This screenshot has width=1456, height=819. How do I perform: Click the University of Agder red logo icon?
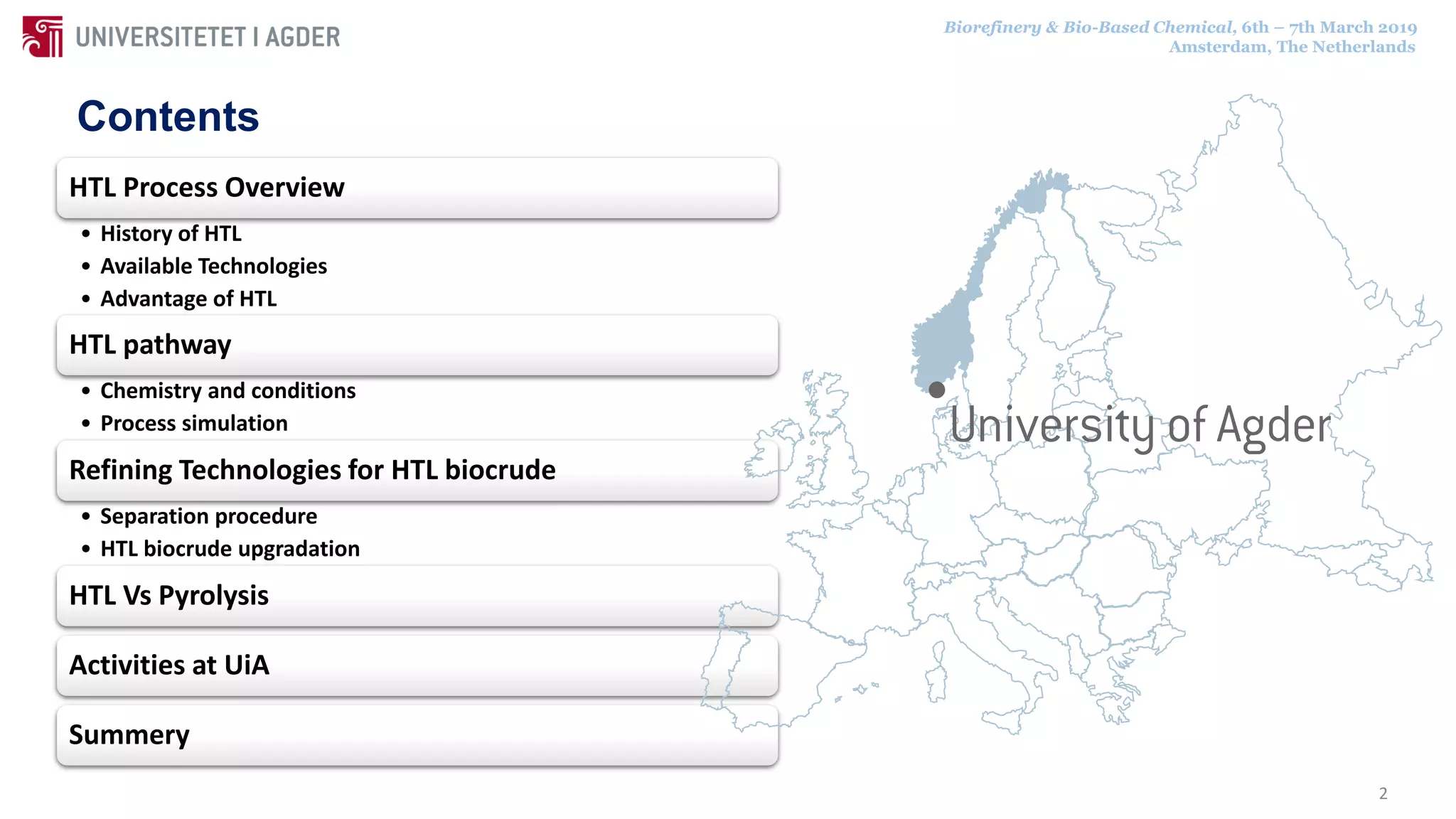point(43,36)
